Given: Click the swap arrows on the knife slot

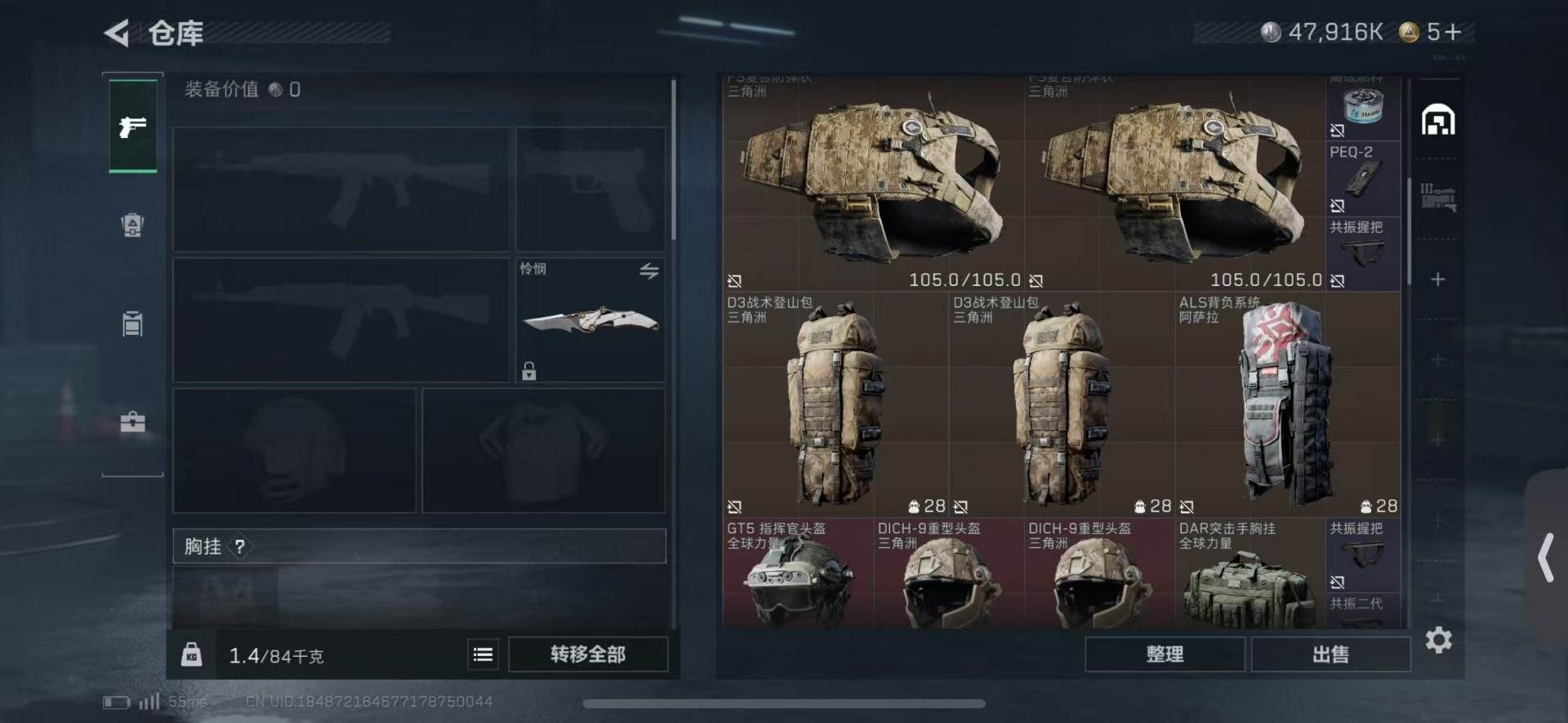Looking at the screenshot, I should (x=649, y=271).
